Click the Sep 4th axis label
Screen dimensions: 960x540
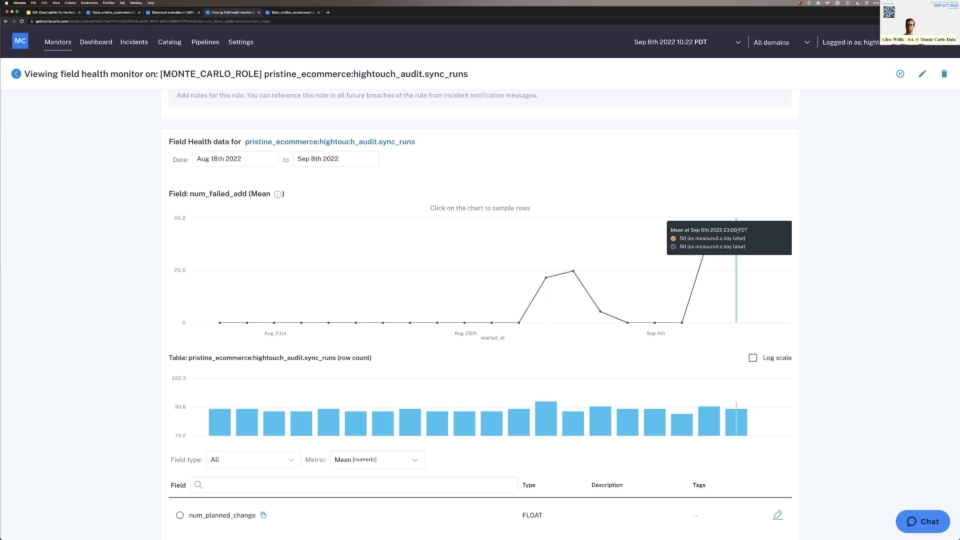pyautogui.click(x=656, y=333)
